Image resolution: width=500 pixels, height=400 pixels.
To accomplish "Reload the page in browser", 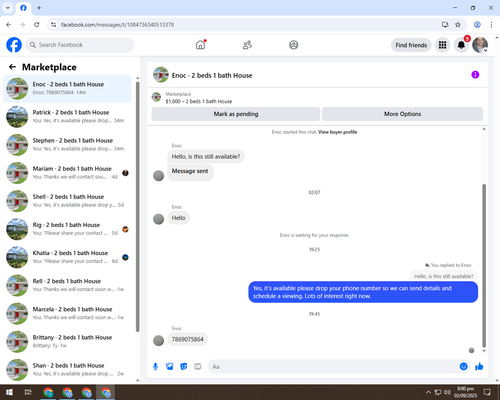I will 37,24.
